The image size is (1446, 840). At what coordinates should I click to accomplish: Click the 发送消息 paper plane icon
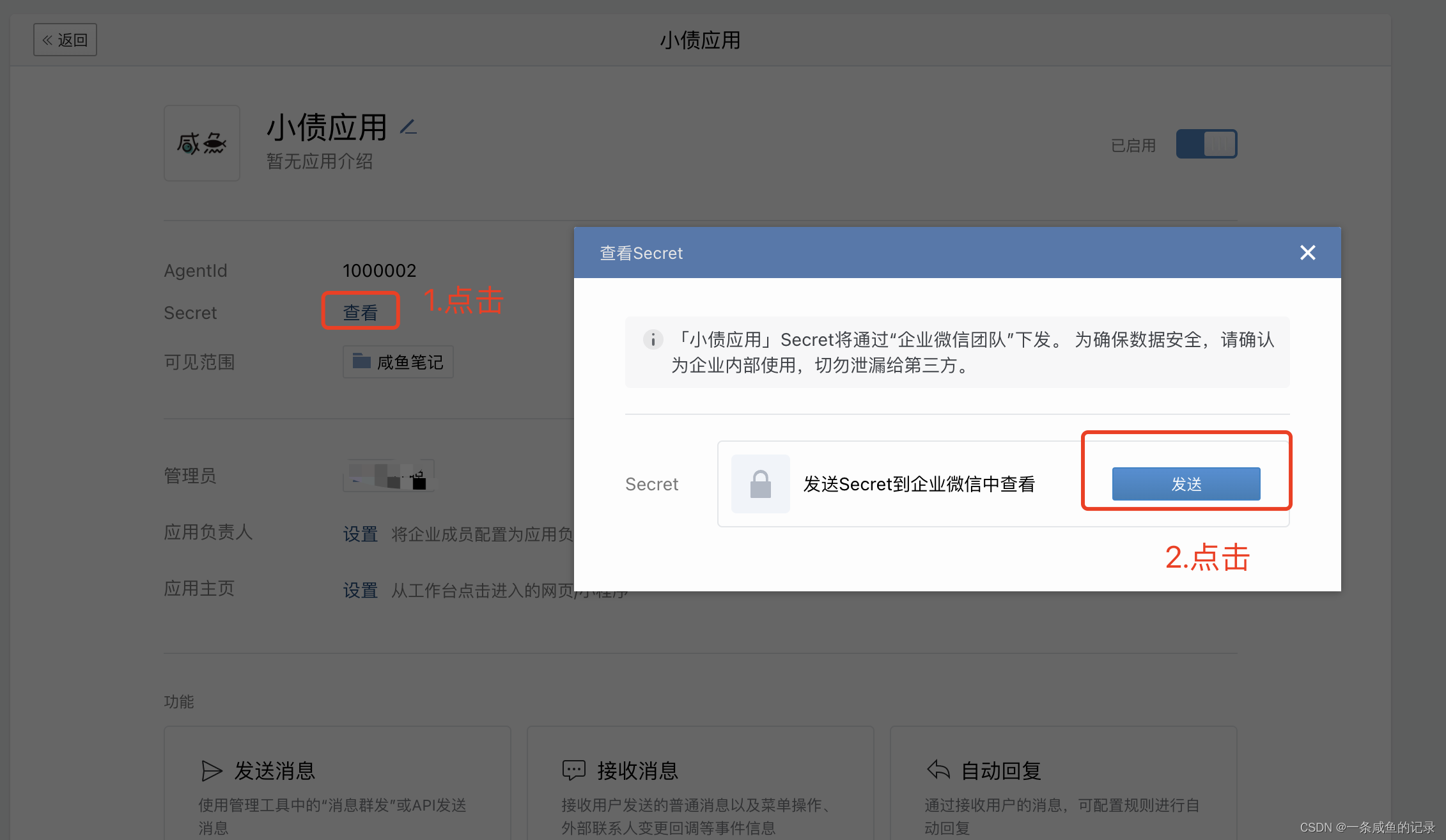(212, 771)
